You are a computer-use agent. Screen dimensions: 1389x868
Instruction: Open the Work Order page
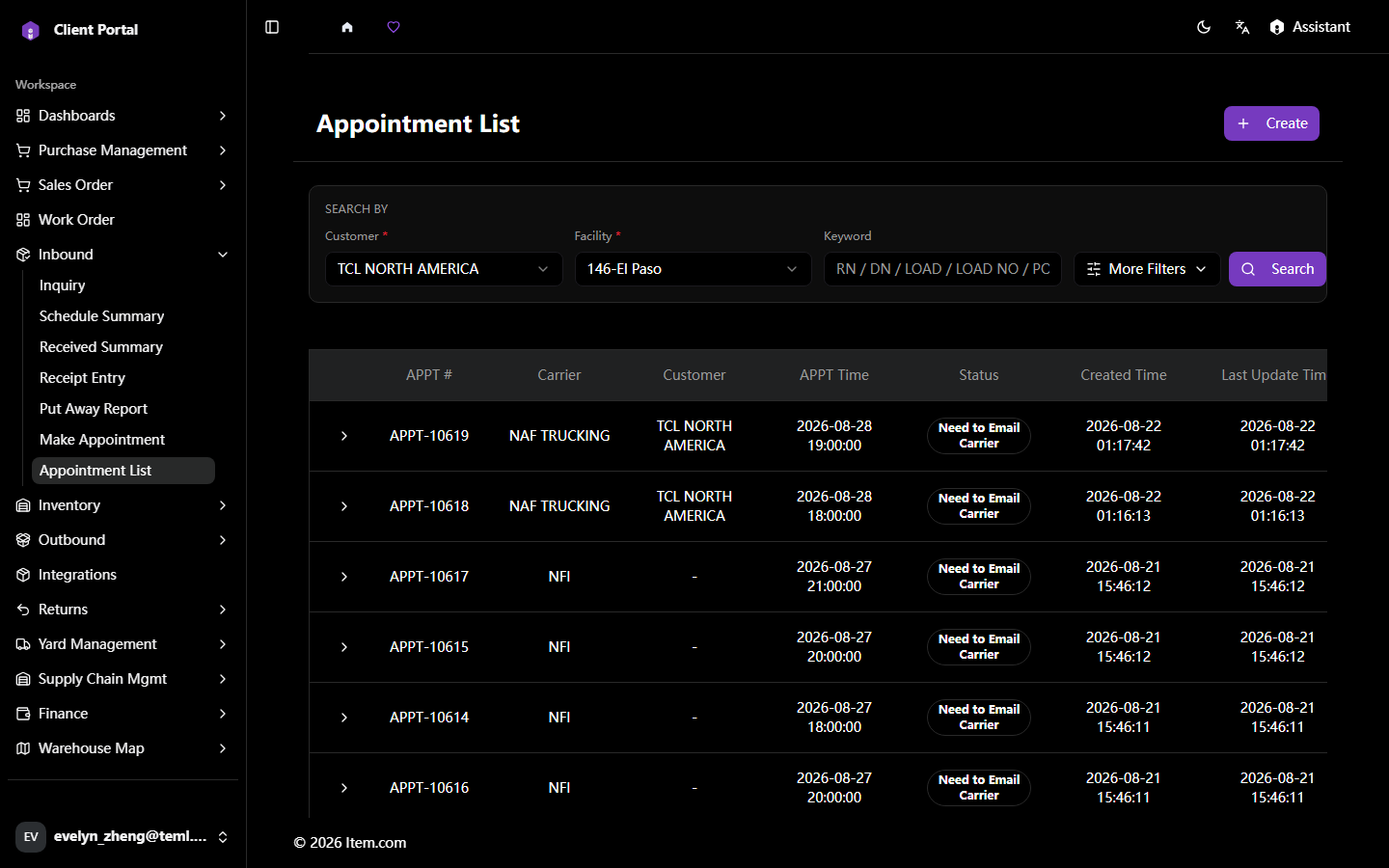123,220
